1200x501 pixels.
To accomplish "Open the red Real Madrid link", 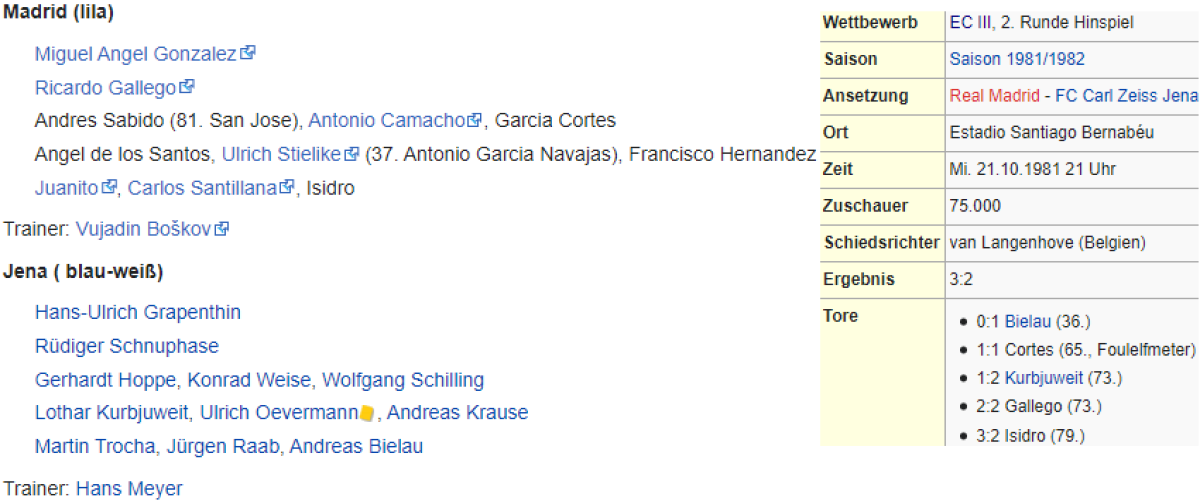I will pos(995,96).
